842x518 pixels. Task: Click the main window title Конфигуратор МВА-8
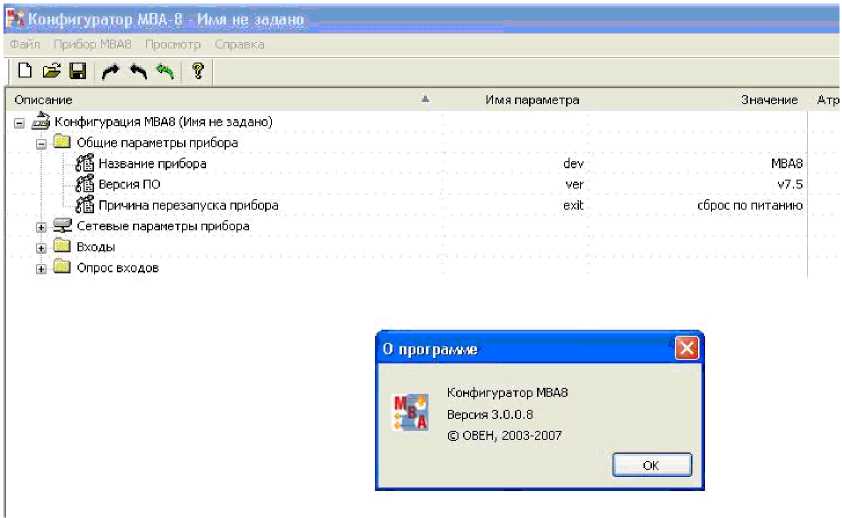click(166, 19)
